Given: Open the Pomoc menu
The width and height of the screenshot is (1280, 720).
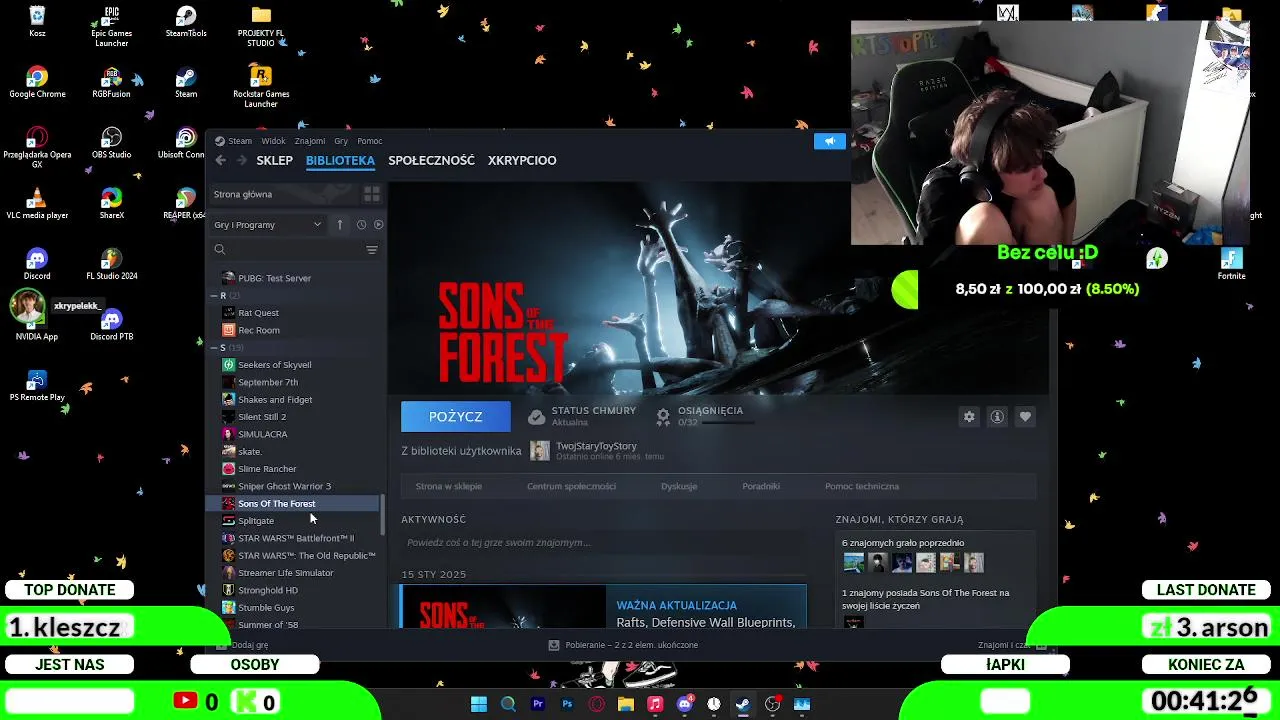Looking at the screenshot, I should (x=370, y=141).
